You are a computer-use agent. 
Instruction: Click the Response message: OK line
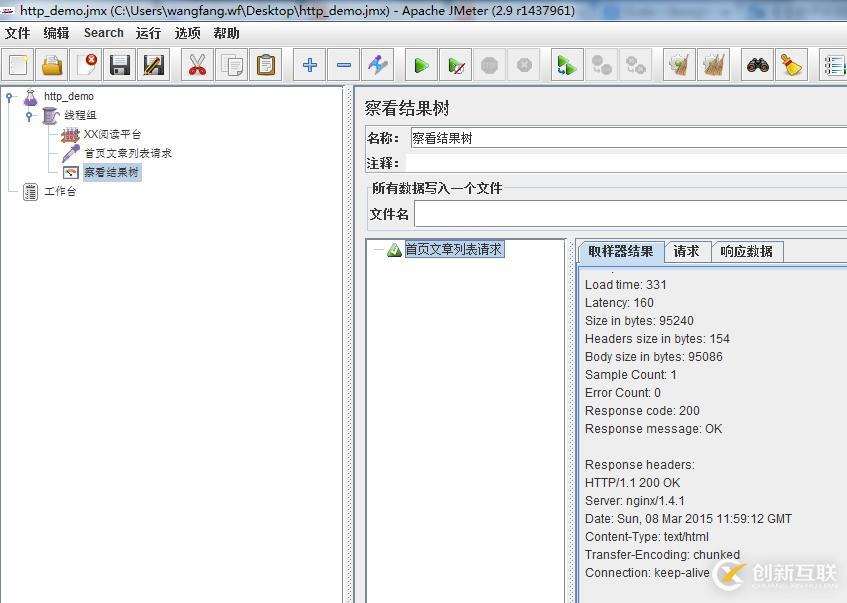653,428
